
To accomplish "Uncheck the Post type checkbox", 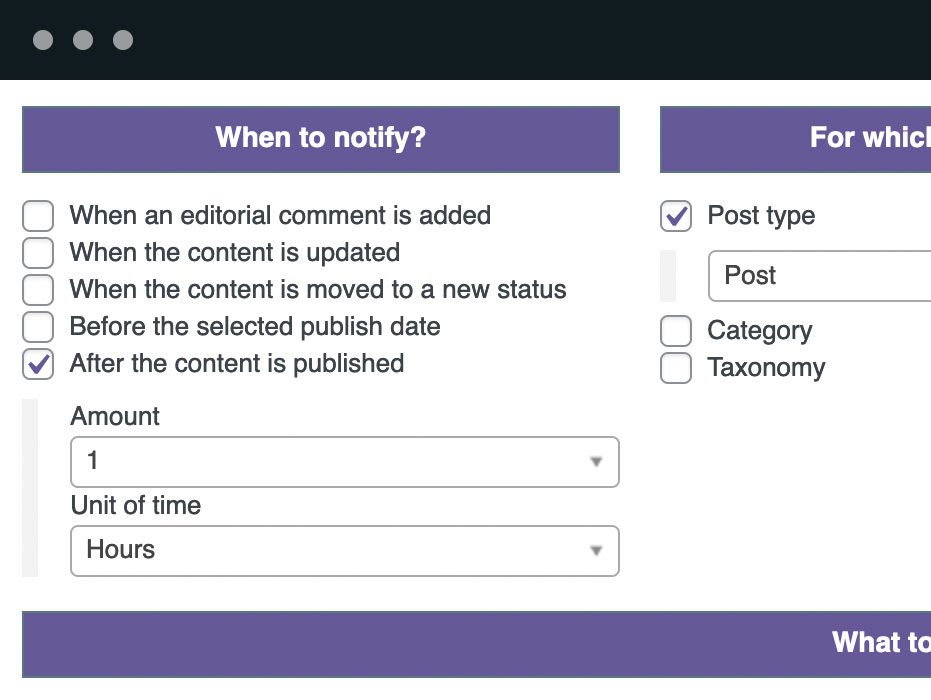I will [676, 216].
